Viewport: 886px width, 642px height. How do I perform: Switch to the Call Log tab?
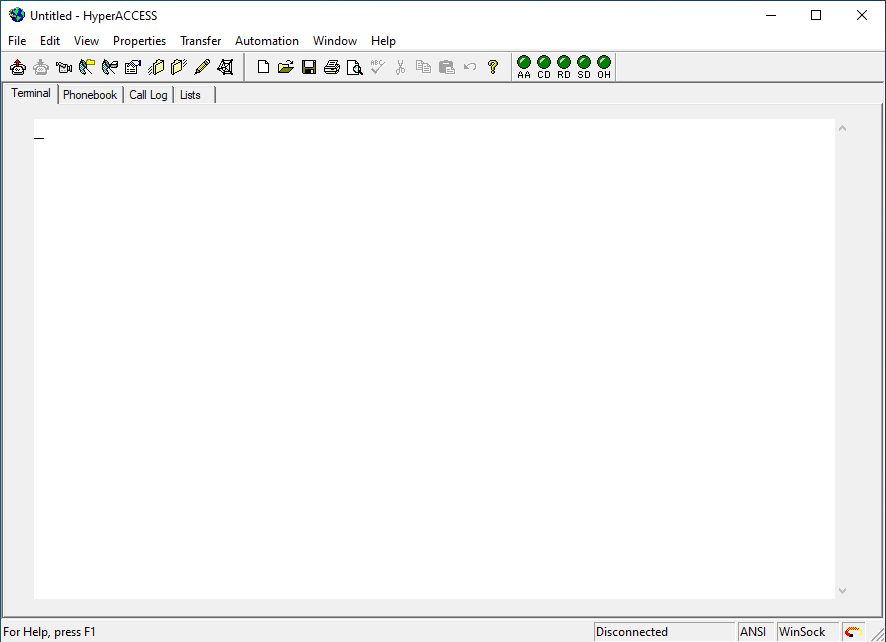click(x=148, y=95)
